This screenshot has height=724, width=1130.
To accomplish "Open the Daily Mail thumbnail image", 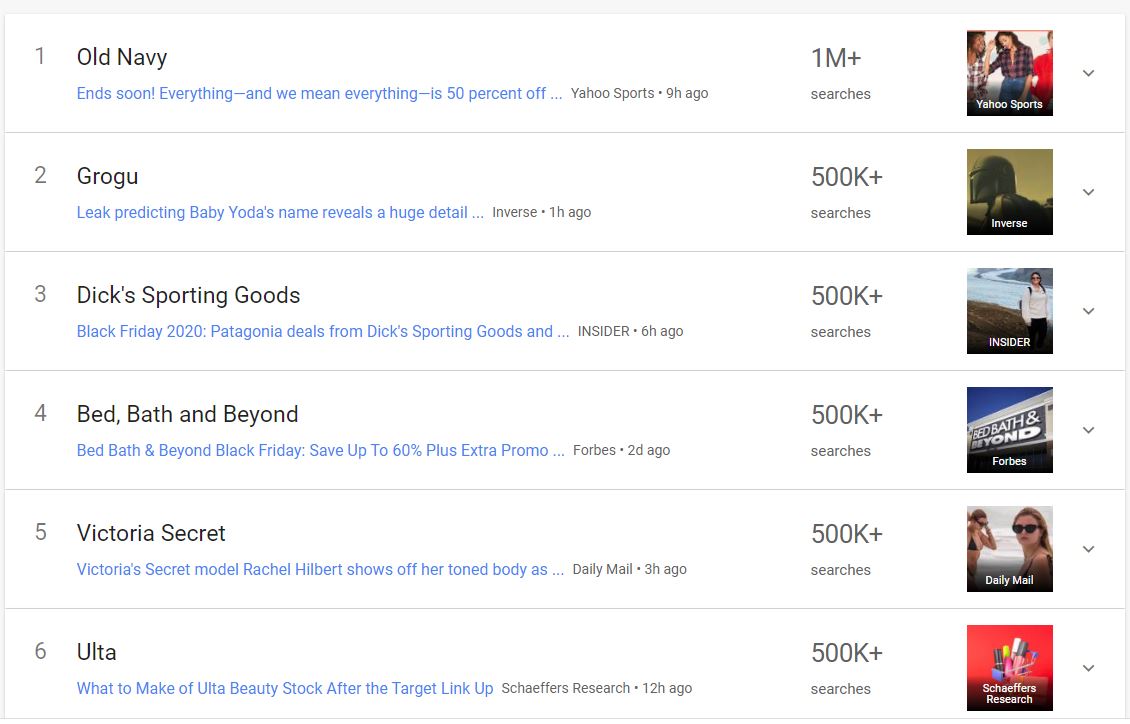I will tap(1009, 548).
